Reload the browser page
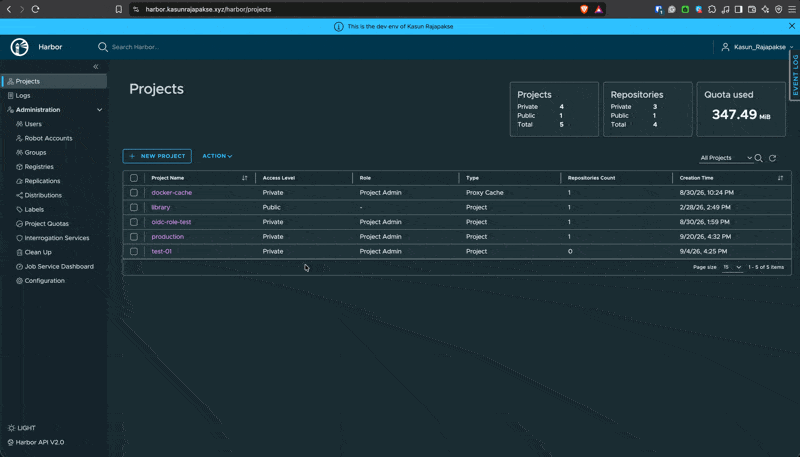 (x=35, y=9)
